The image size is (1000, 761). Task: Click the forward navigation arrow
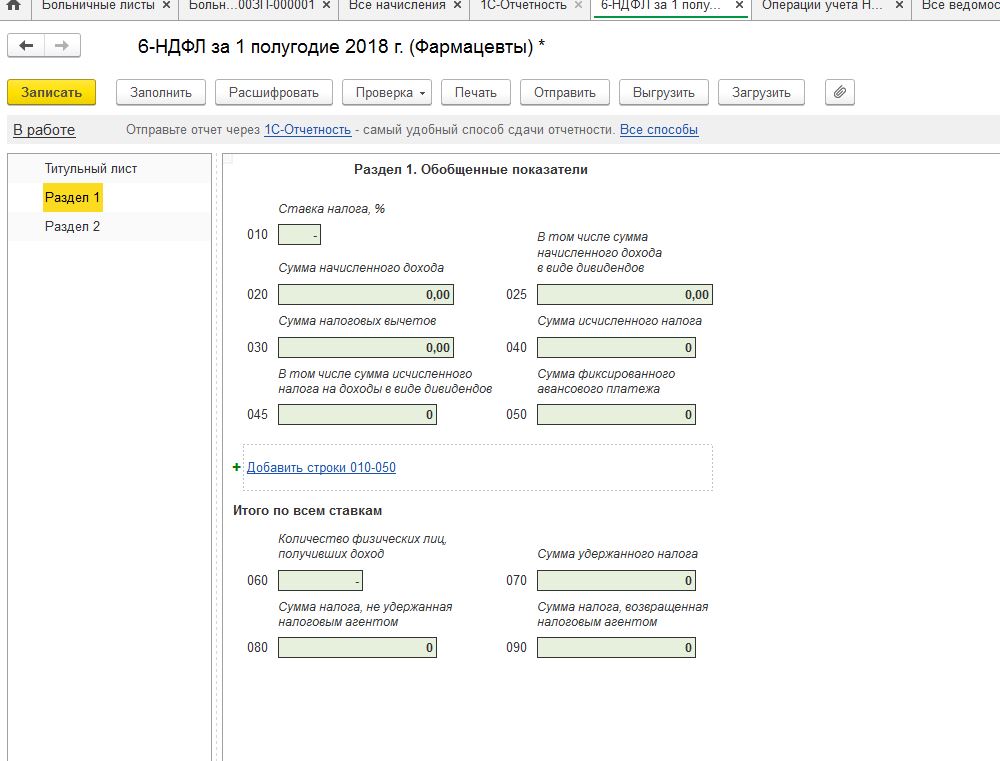click(62, 46)
